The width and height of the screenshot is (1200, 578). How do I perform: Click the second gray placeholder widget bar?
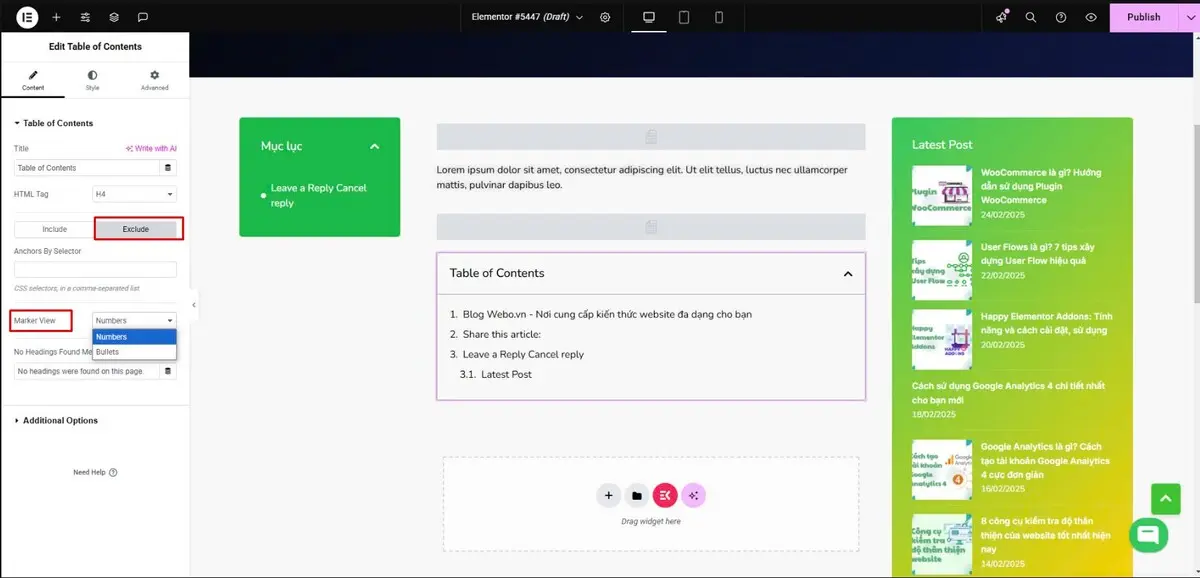click(651, 227)
